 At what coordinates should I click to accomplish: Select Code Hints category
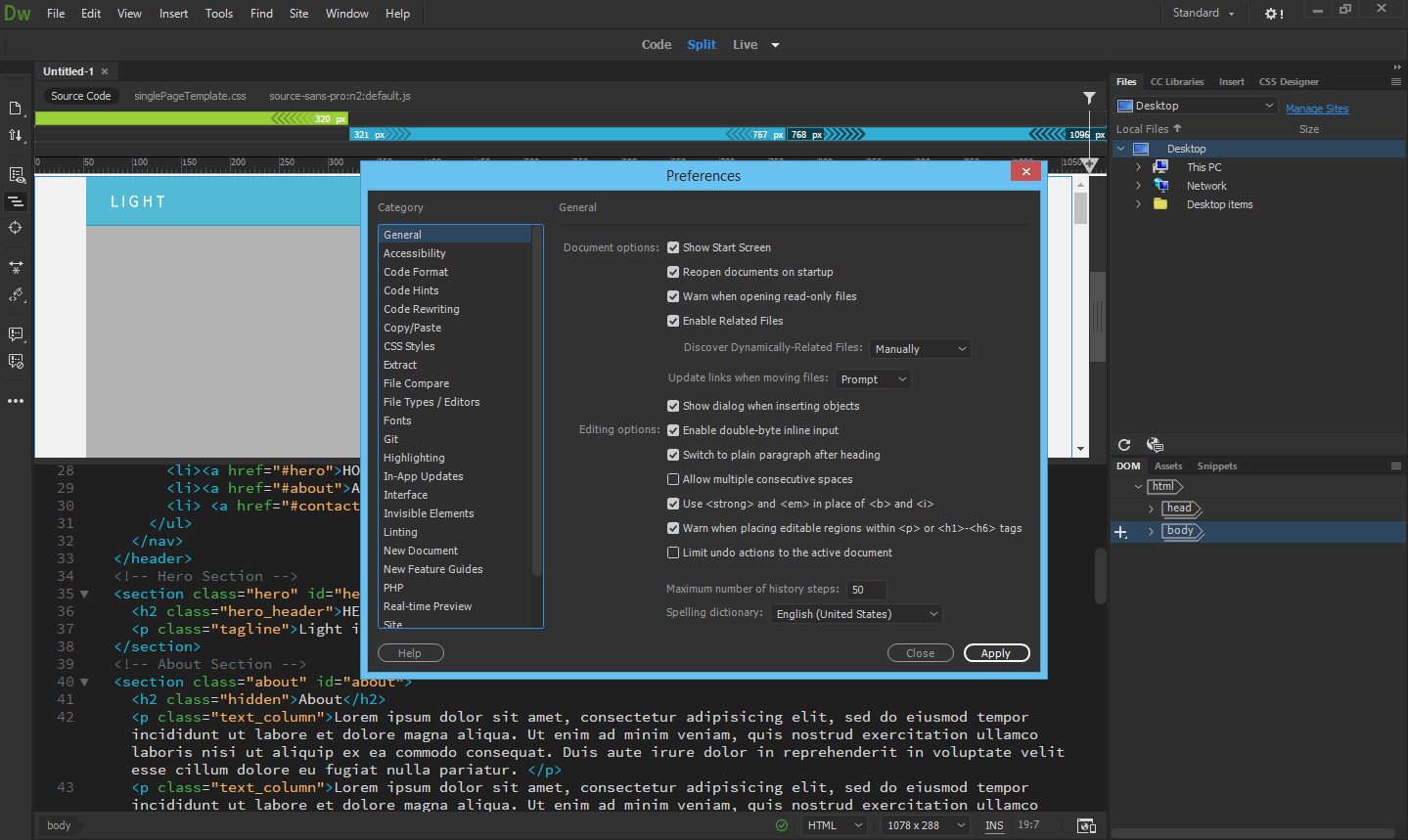click(411, 290)
